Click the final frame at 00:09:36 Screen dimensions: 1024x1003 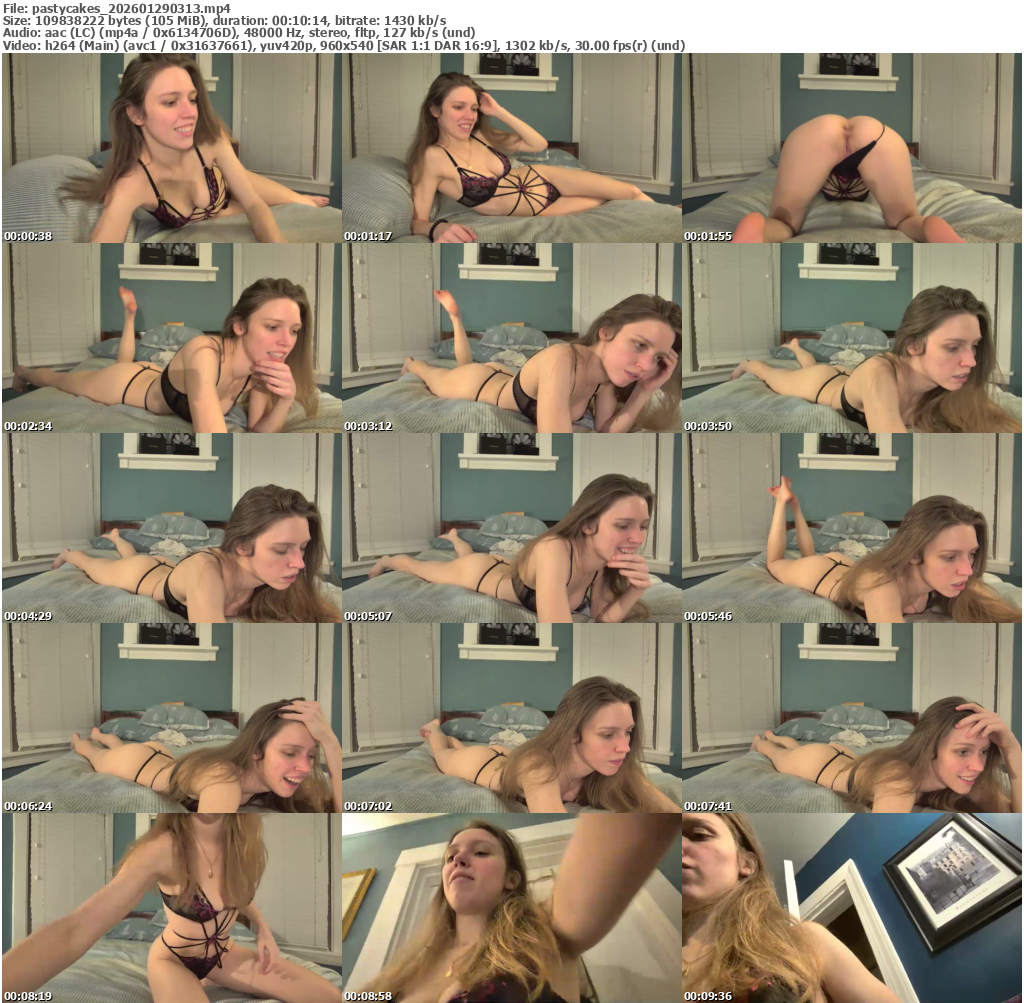[x=851, y=908]
